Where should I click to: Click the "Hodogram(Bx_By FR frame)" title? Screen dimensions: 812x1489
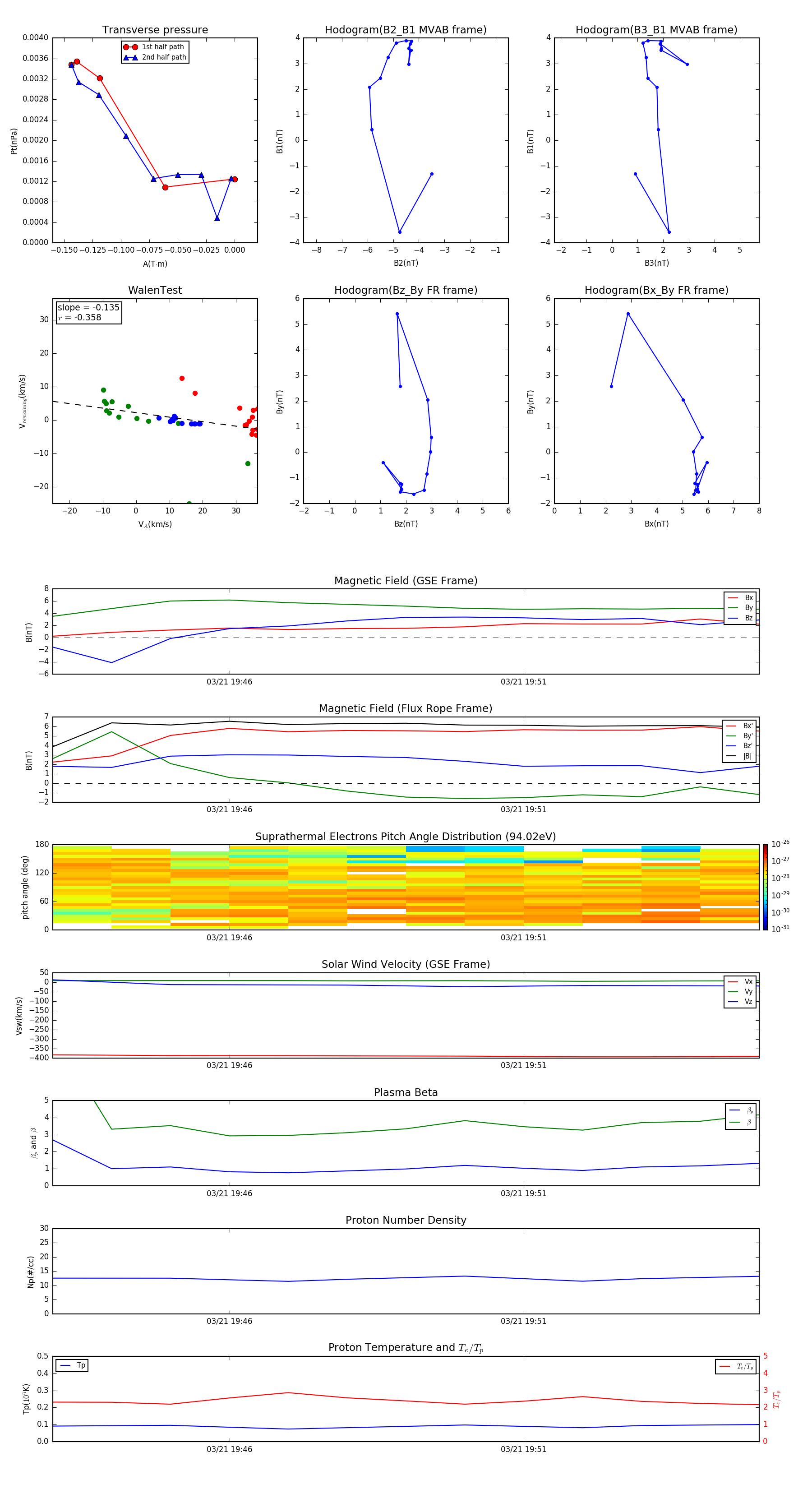[656, 290]
